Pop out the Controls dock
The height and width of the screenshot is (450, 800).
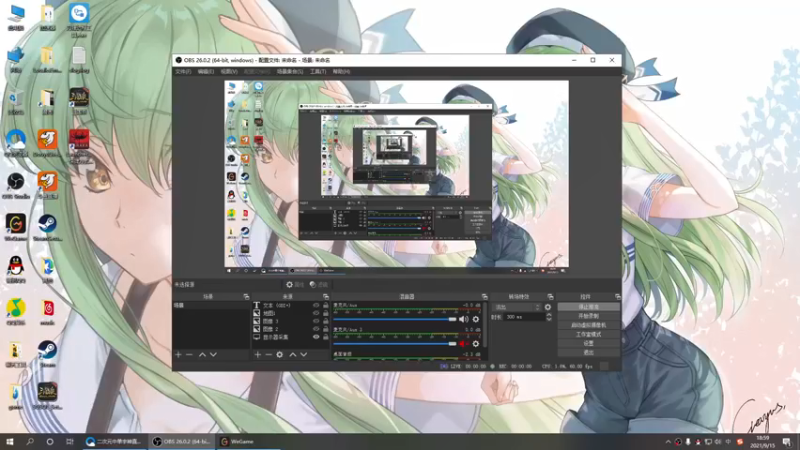pos(617,296)
